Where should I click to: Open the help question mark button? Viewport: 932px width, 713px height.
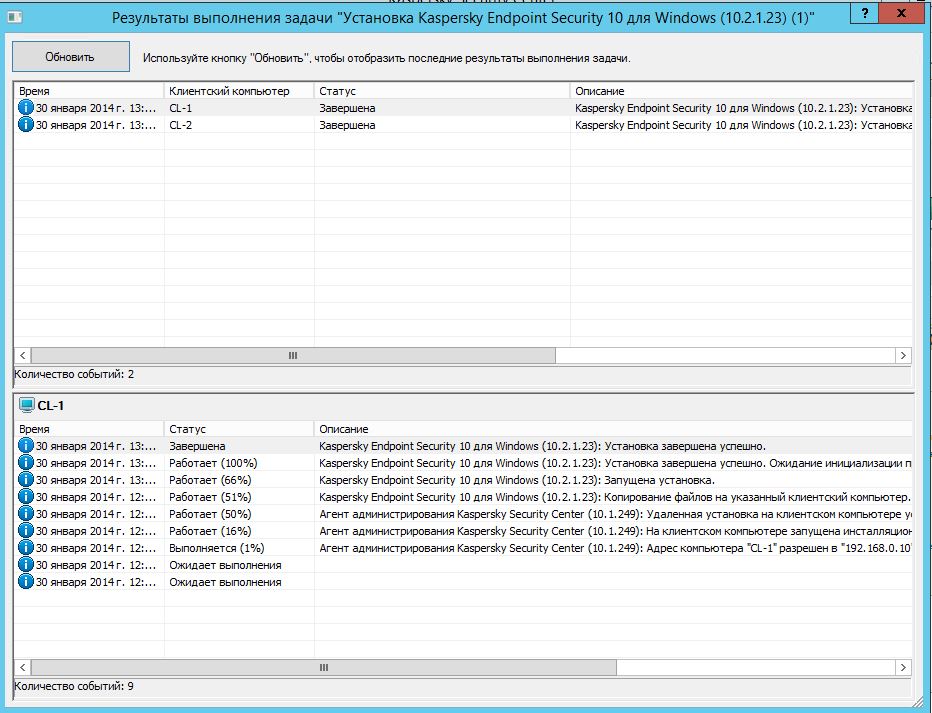tap(865, 13)
